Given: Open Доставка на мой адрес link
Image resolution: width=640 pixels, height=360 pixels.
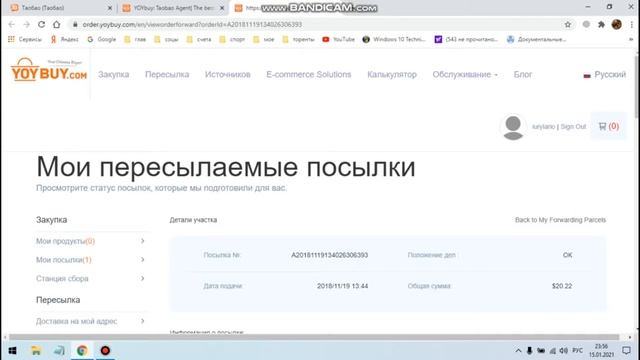Looking at the screenshot, I should 76,321.
